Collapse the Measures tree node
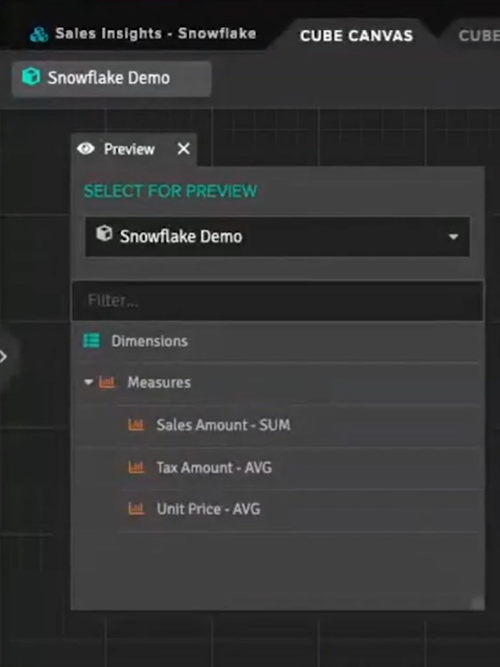 tap(89, 382)
